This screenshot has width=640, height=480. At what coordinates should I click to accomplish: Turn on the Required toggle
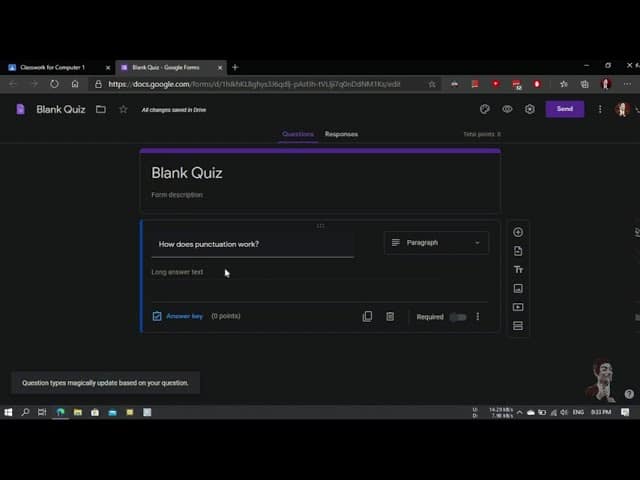tap(457, 317)
